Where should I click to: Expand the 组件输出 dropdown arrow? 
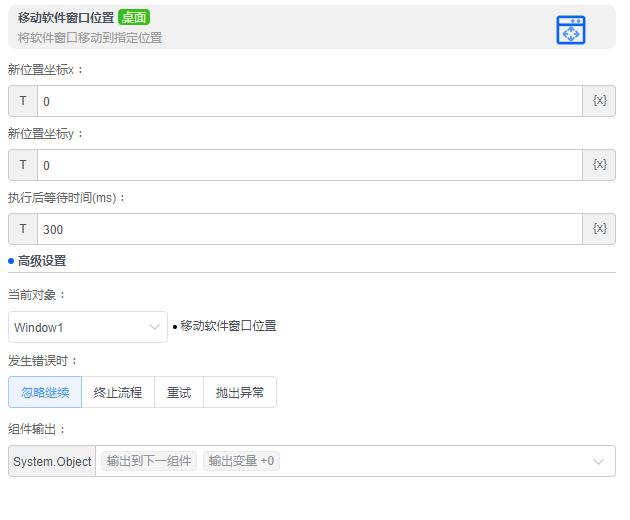click(598, 461)
